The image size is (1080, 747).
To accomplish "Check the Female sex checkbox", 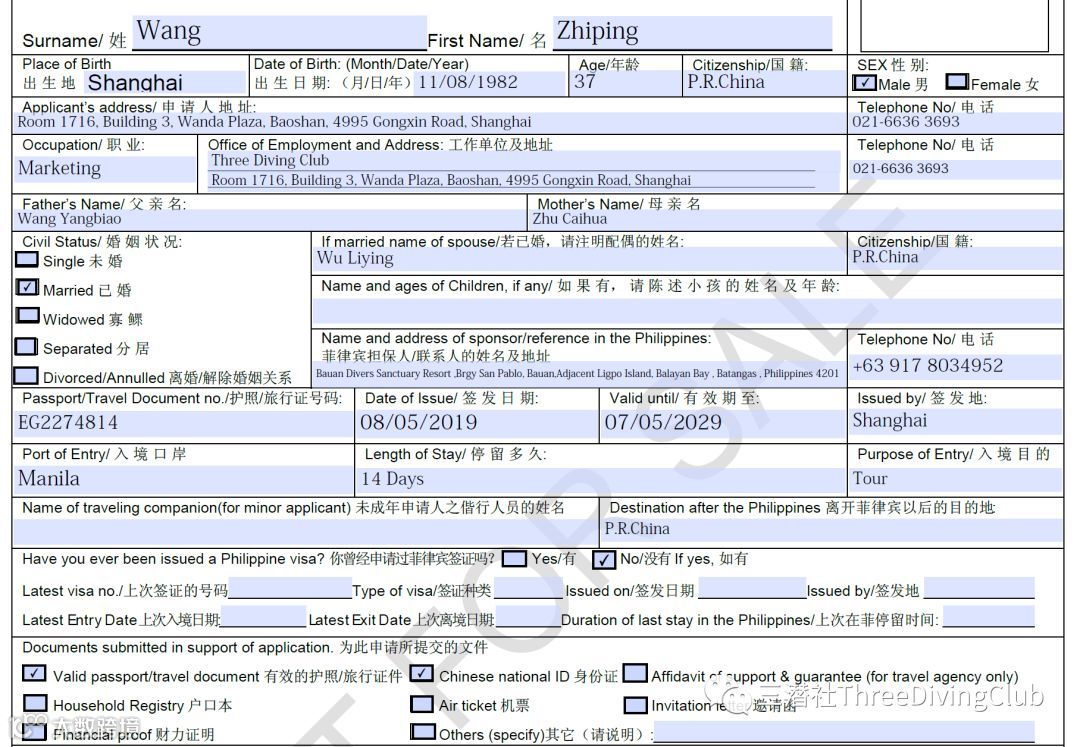I will point(957,82).
